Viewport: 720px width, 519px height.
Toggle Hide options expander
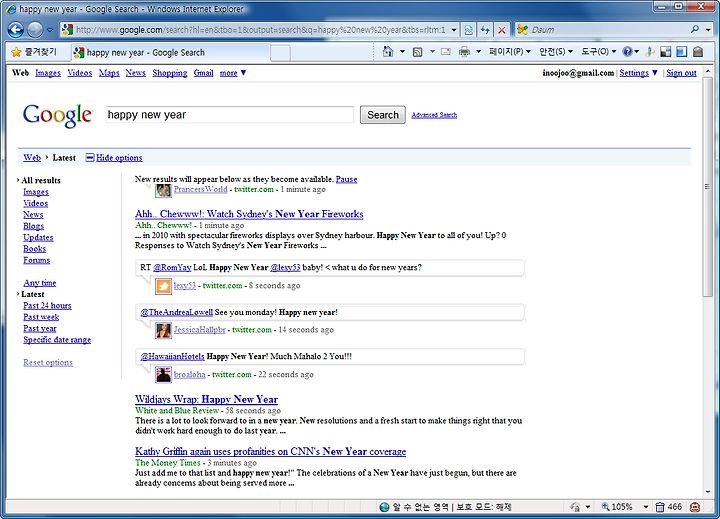pos(114,158)
